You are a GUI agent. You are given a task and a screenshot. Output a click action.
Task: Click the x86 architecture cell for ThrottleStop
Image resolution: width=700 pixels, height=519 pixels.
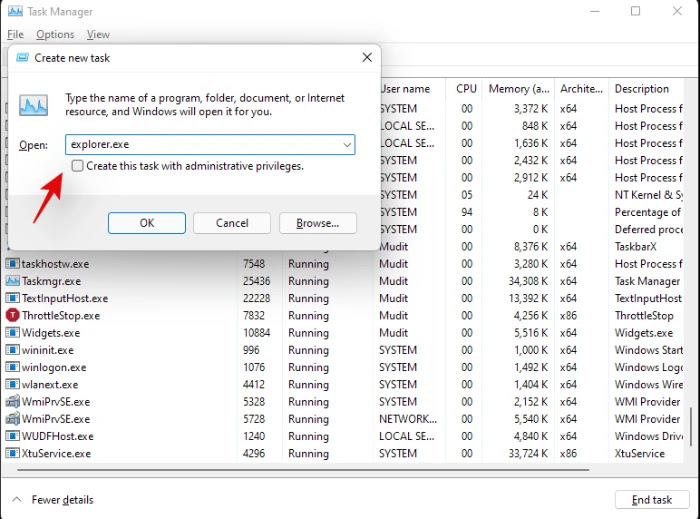pos(568,316)
